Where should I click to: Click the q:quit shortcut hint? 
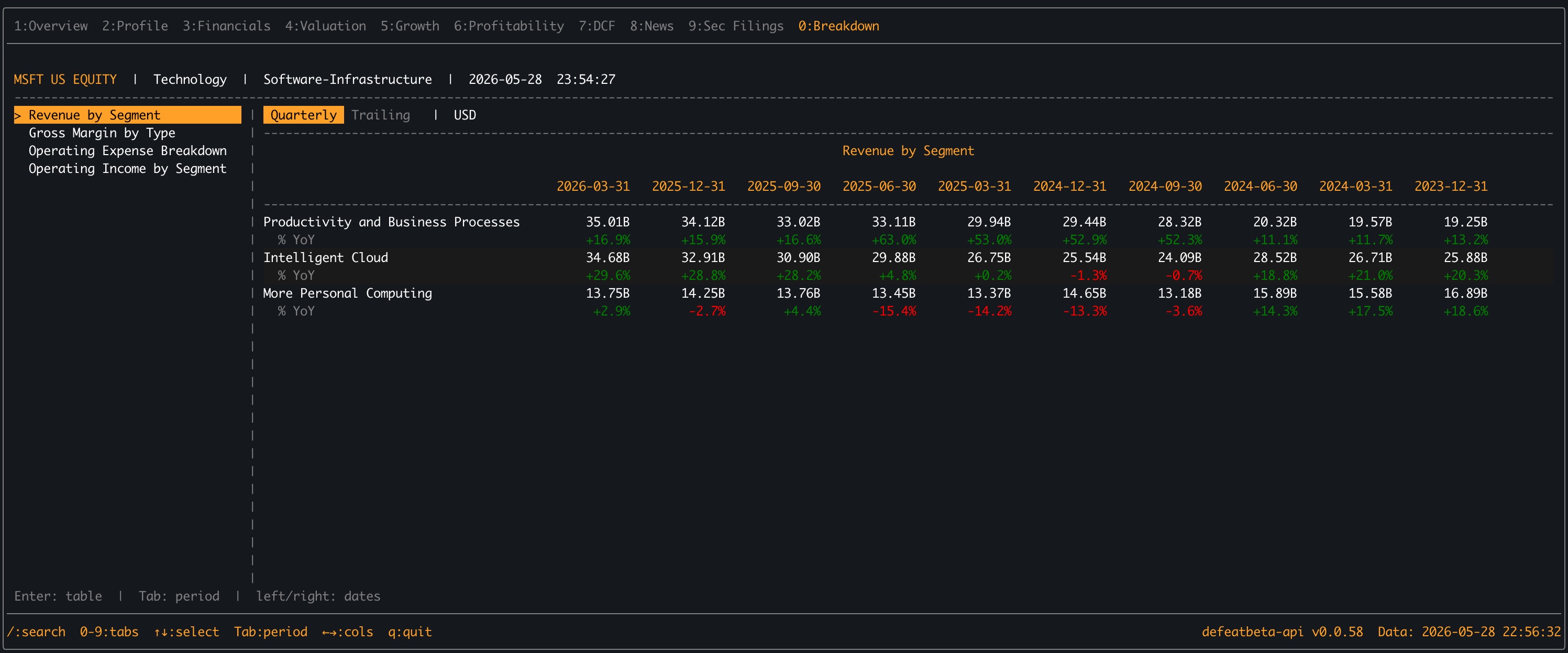coord(410,632)
